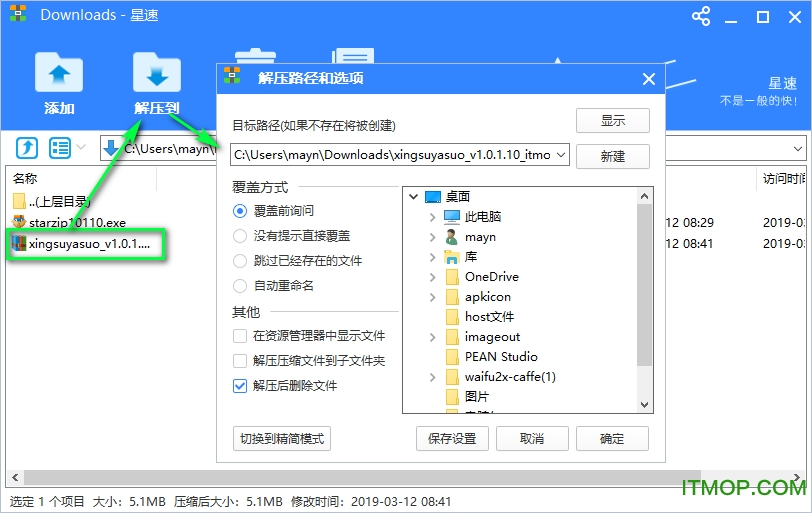Open main window address bar dropdown
This screenshot has height=513, width=812.
point(798,149)
